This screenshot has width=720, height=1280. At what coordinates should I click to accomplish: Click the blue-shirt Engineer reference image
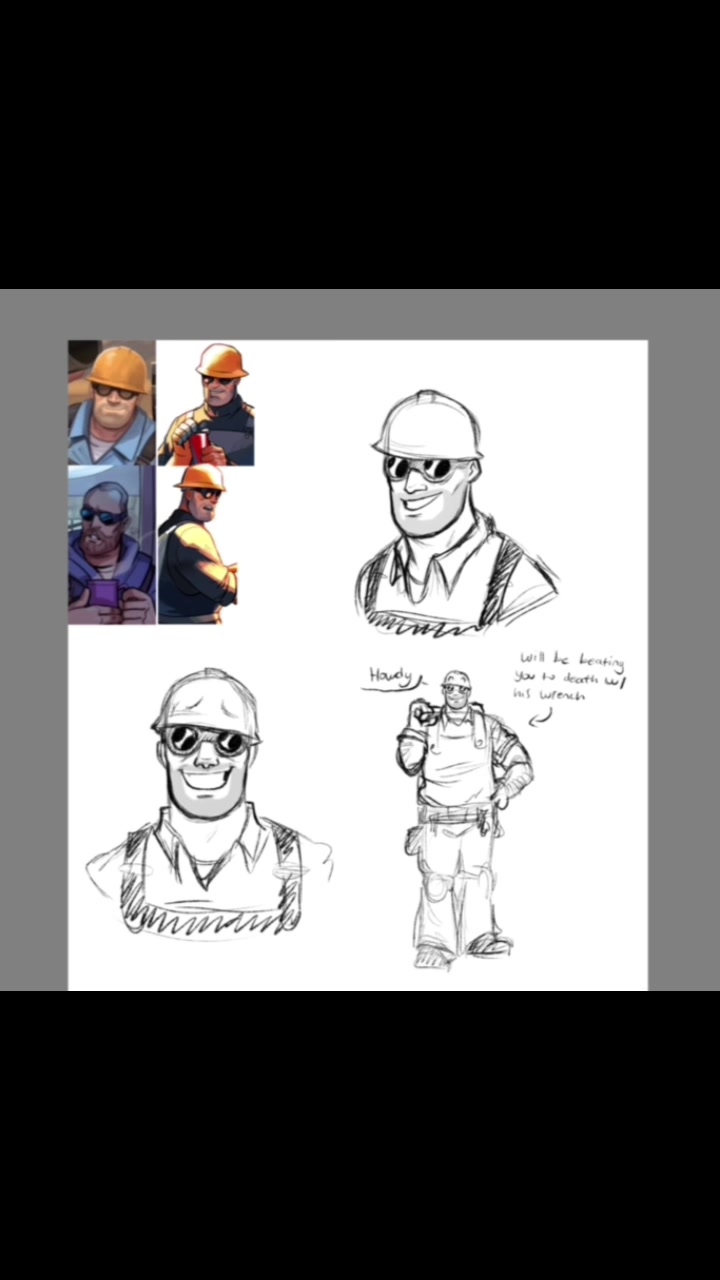point(112,403)
